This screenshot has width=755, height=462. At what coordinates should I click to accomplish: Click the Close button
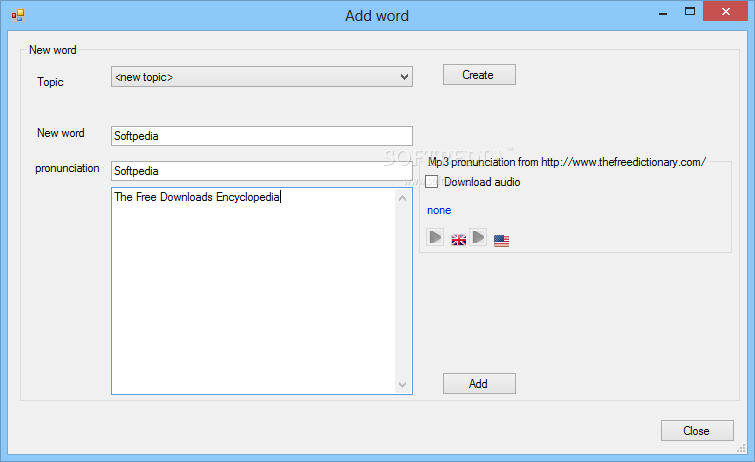tap(697, 431)
